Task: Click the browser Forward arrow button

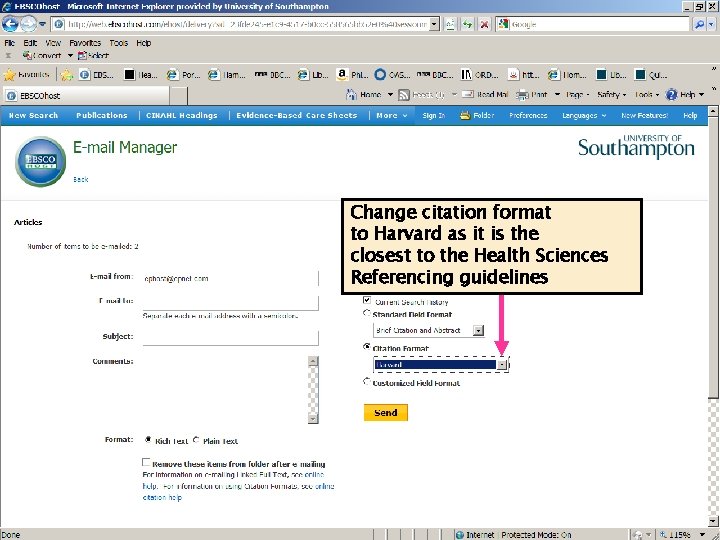Action: [28, 24]
